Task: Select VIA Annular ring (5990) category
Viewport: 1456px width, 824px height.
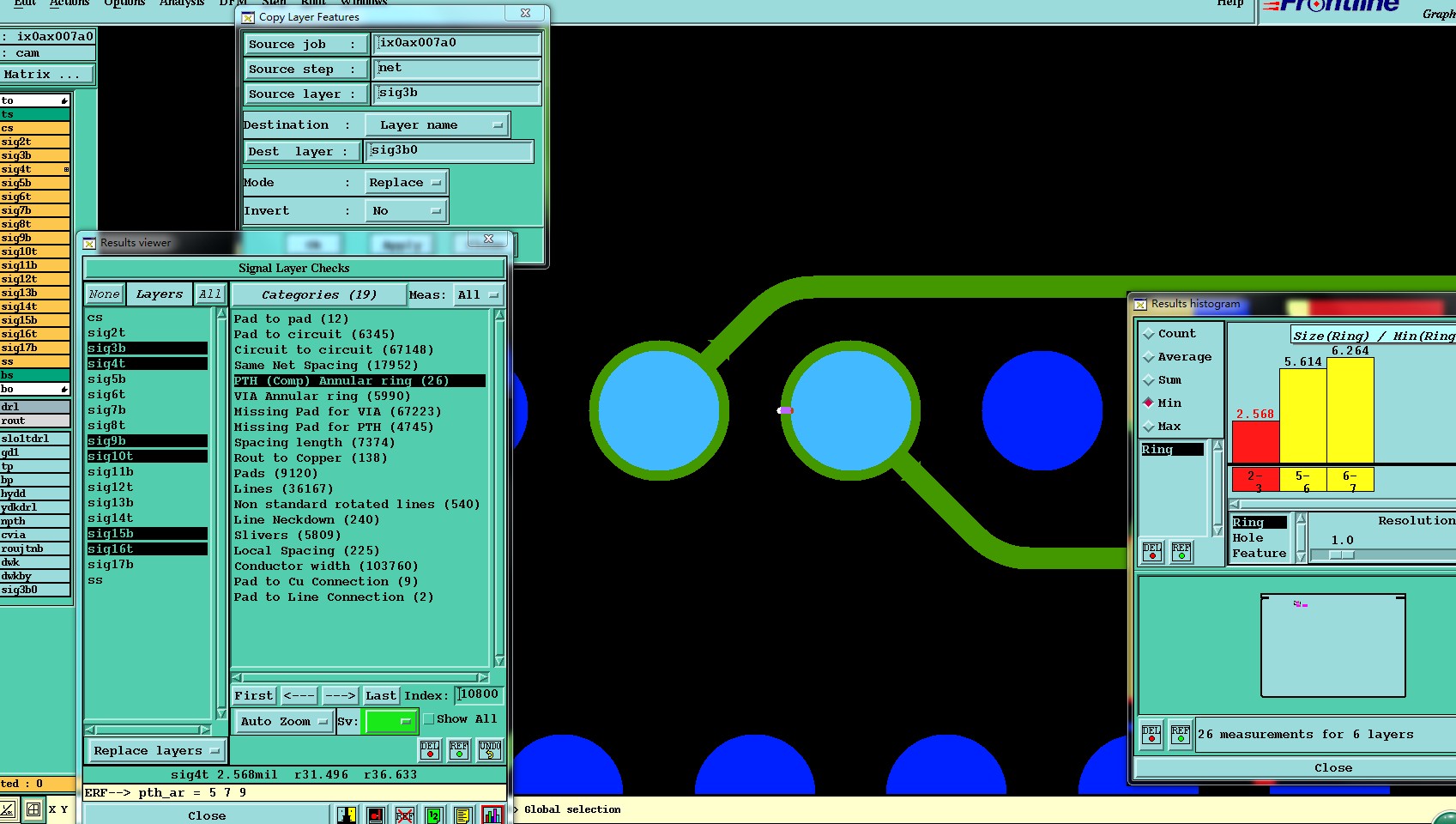Action: [322, 397]
